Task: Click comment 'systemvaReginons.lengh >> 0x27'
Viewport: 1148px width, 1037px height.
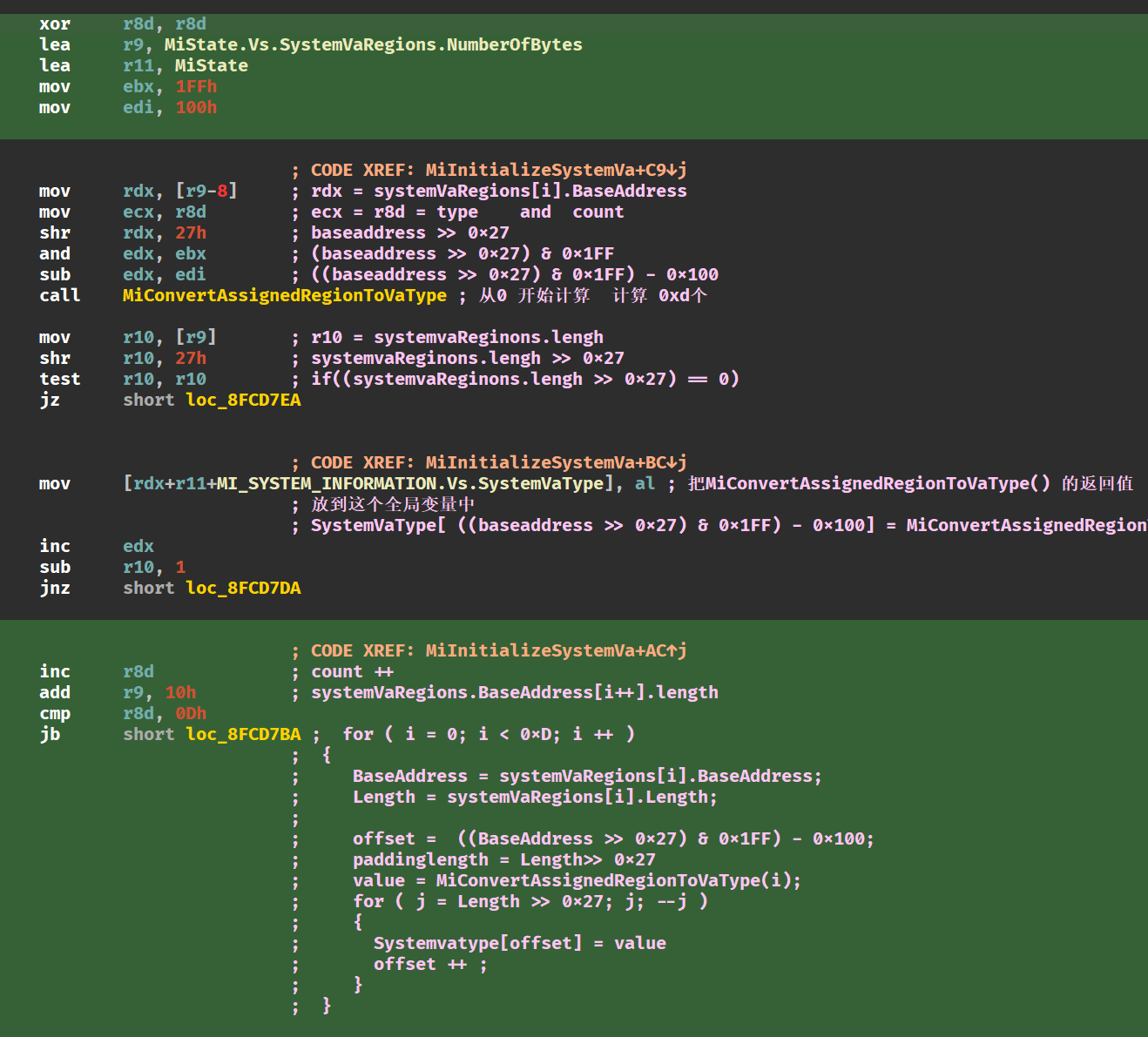Action: pyautogui.click(x=468, y=358)
